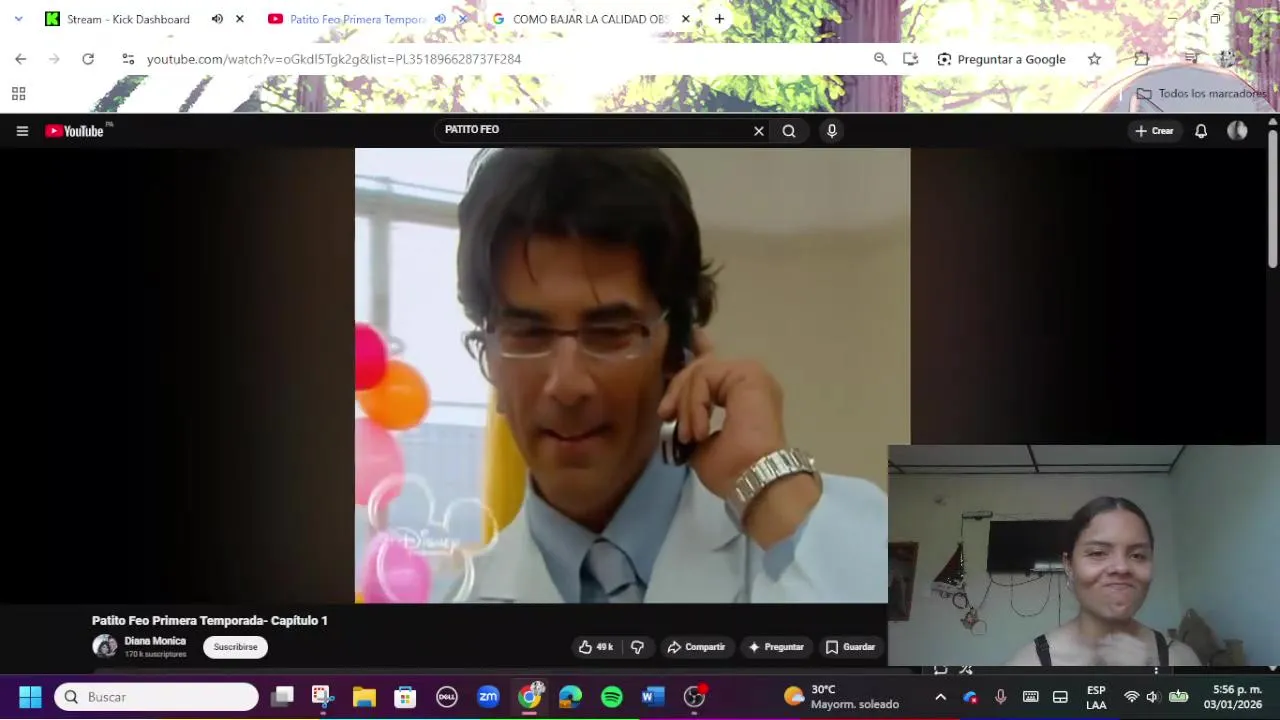The image size is (1280, 720).
Task: Open zoom level magnifier in address bar
Action: point(880,59)
